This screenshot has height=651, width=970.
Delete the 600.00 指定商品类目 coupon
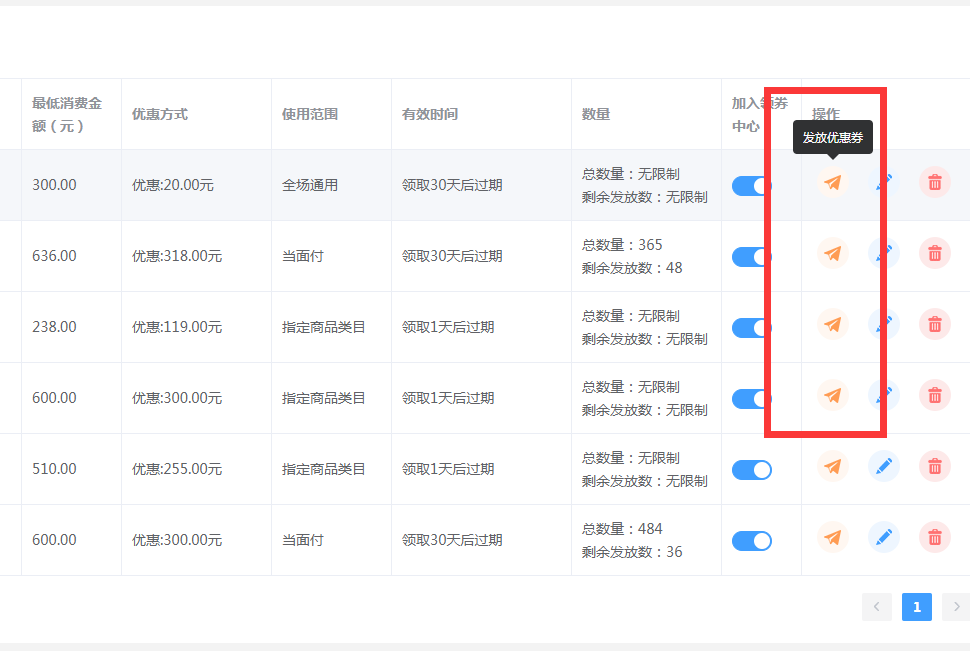935,395
